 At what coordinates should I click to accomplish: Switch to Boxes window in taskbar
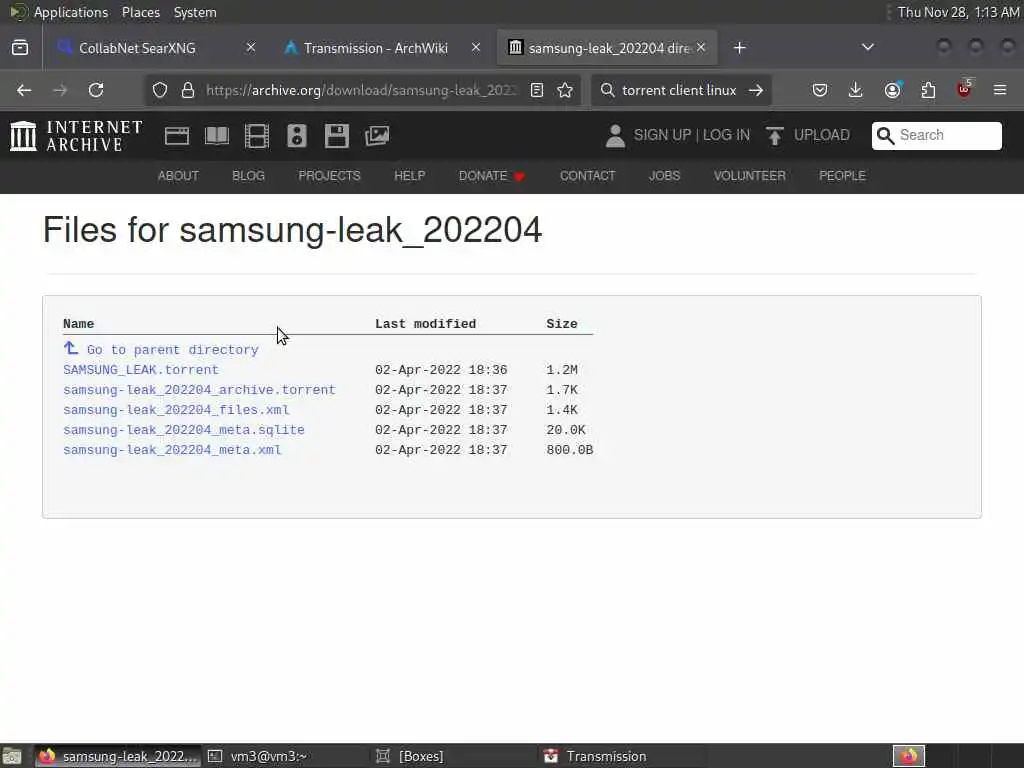tap(453, 756)
